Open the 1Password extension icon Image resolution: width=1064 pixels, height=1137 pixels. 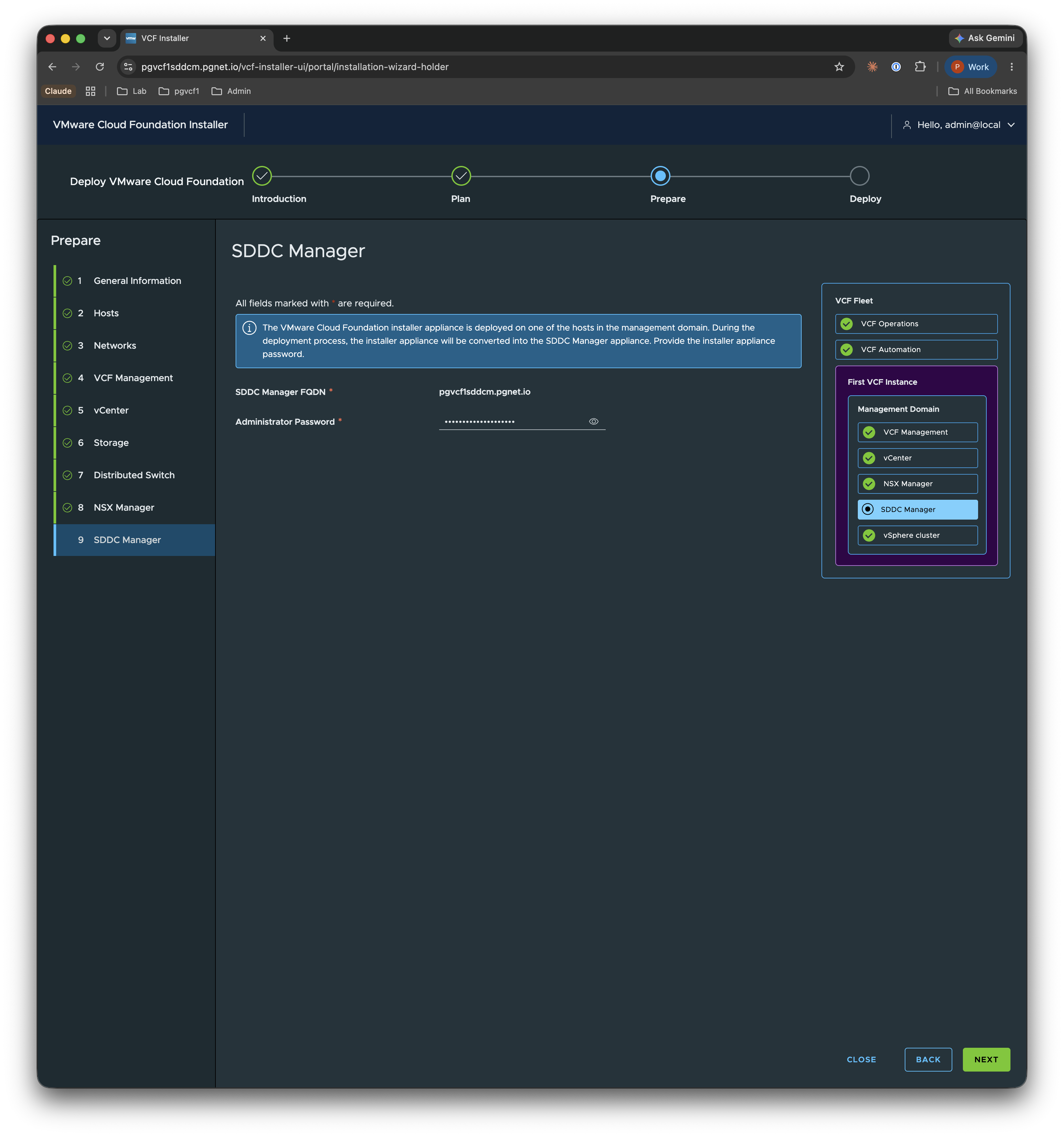[x=896, y=67]
